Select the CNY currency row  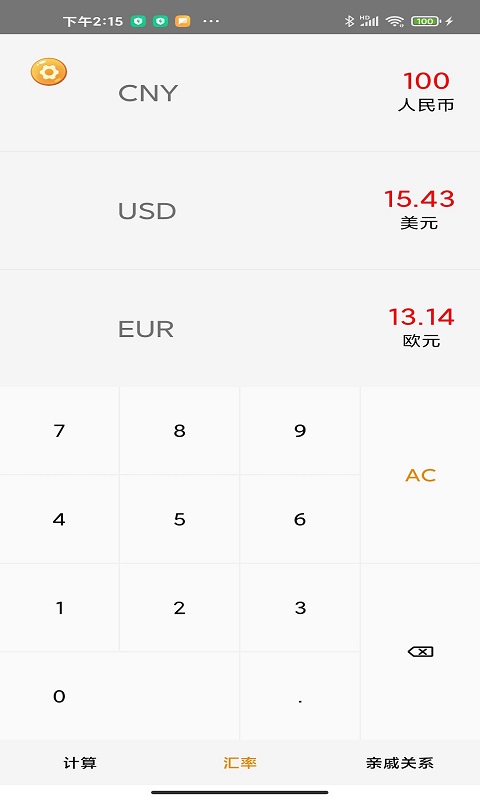240,93
